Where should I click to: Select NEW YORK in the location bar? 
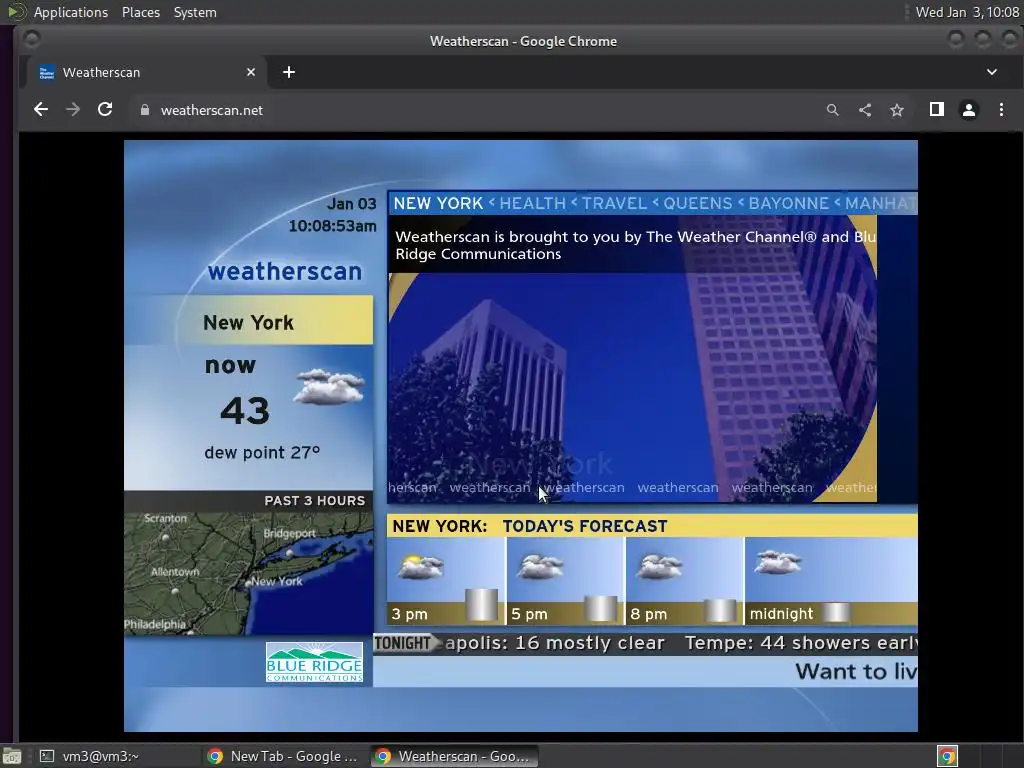pos(438,203)
